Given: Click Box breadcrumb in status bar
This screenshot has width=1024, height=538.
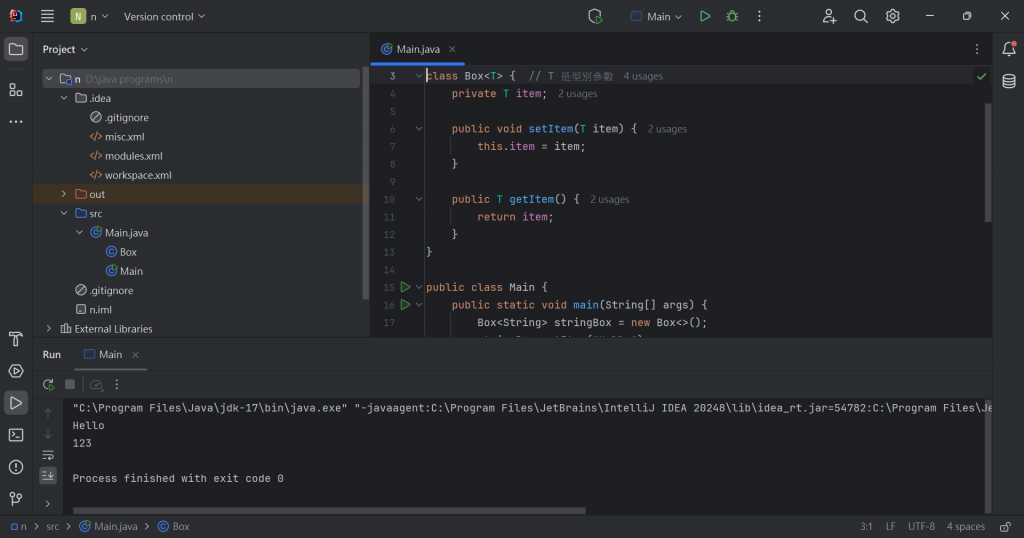Looking at the screenshot, I should (x=174, y=526).
